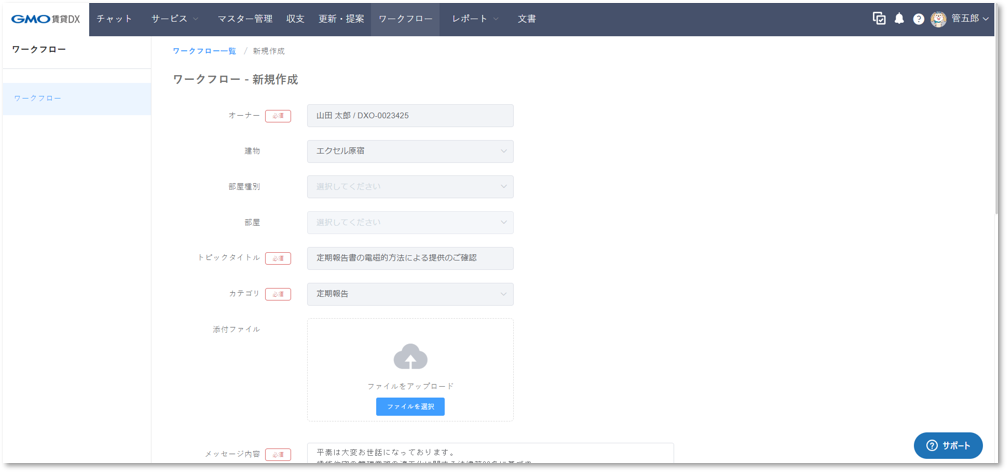Click the メッセージ内容 text area
1007x472 pixels.
(491, 453)
